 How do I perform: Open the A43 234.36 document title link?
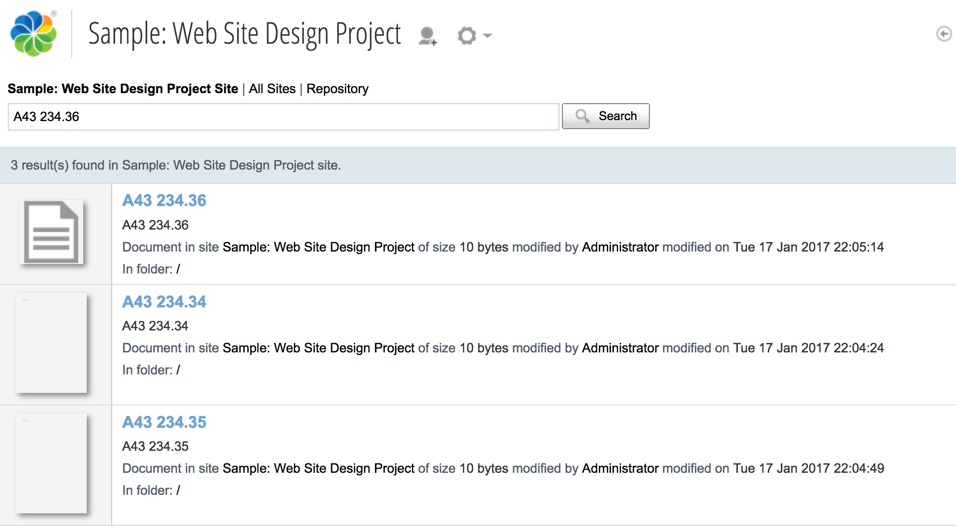point(164,201)
